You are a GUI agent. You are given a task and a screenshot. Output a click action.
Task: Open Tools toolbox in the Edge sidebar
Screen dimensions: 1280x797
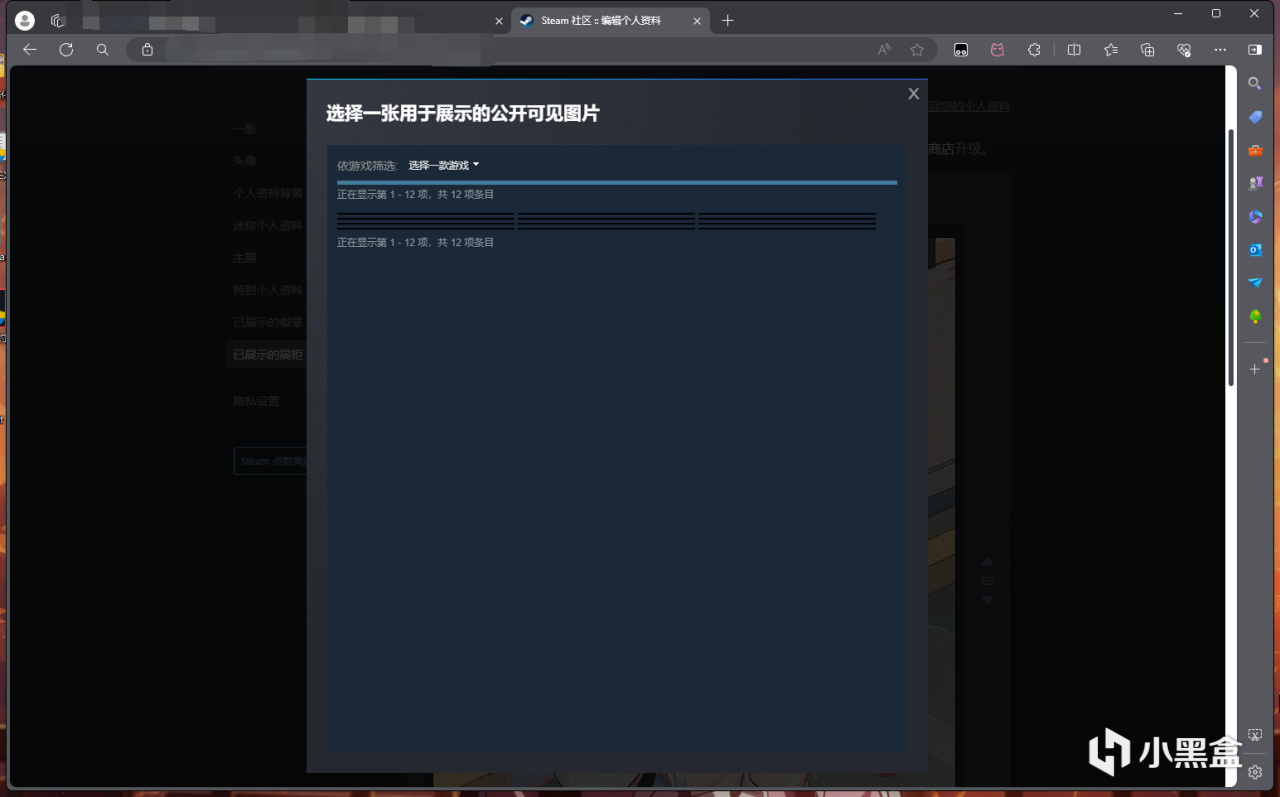(x=1255, y=150)
